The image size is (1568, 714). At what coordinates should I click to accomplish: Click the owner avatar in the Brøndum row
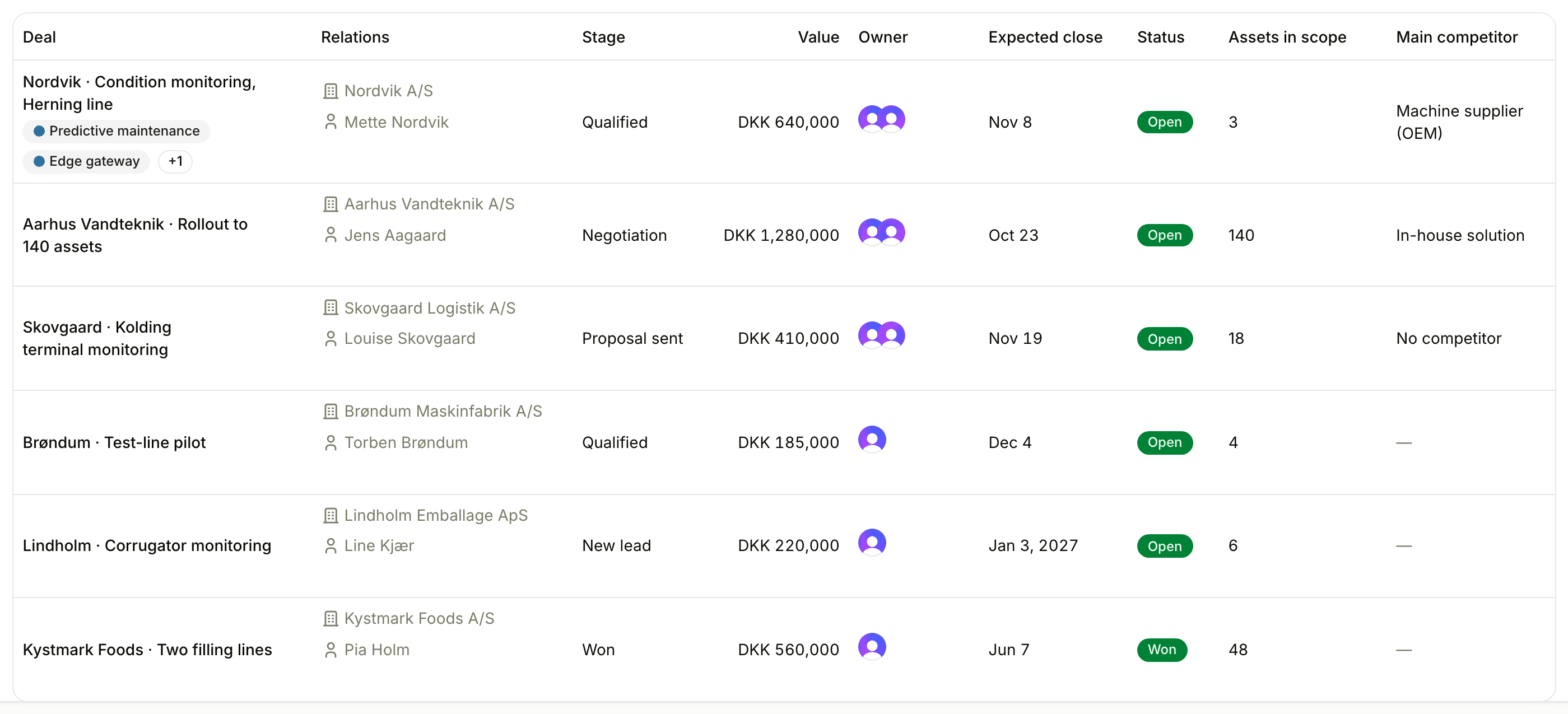pyautogui.click(x=872, y=440)
